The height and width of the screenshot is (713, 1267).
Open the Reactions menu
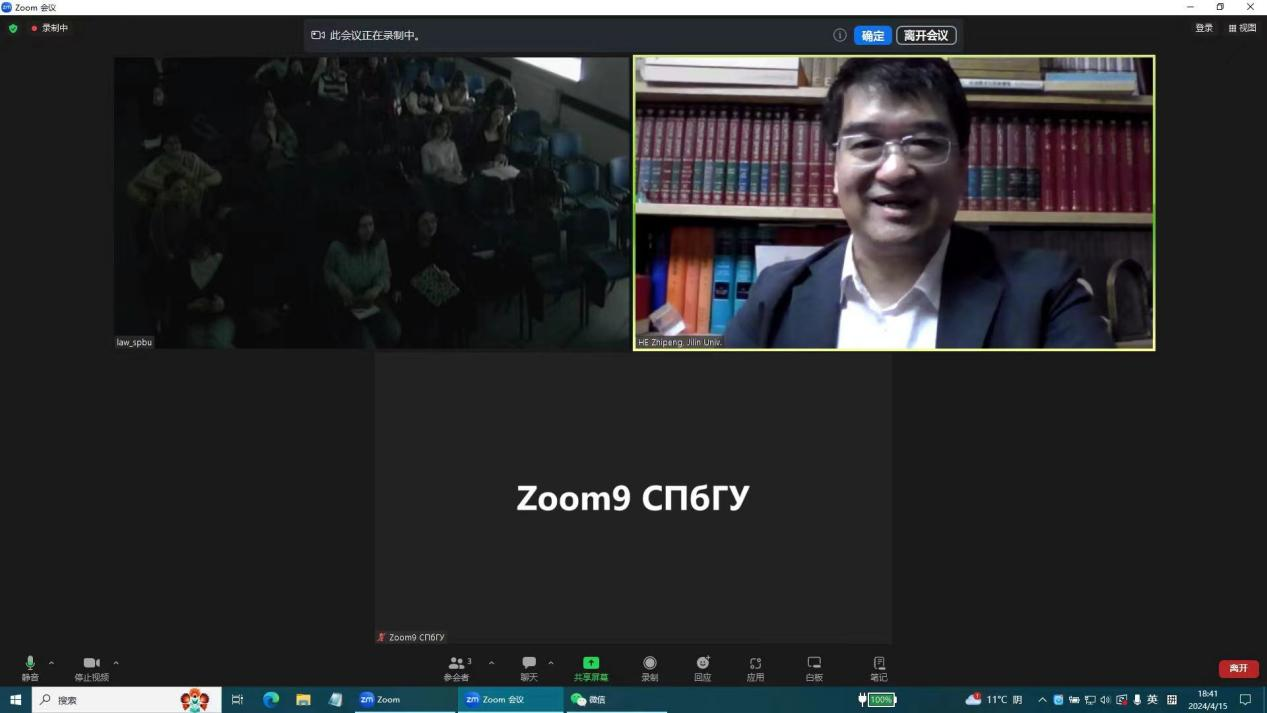click(702, 667)
